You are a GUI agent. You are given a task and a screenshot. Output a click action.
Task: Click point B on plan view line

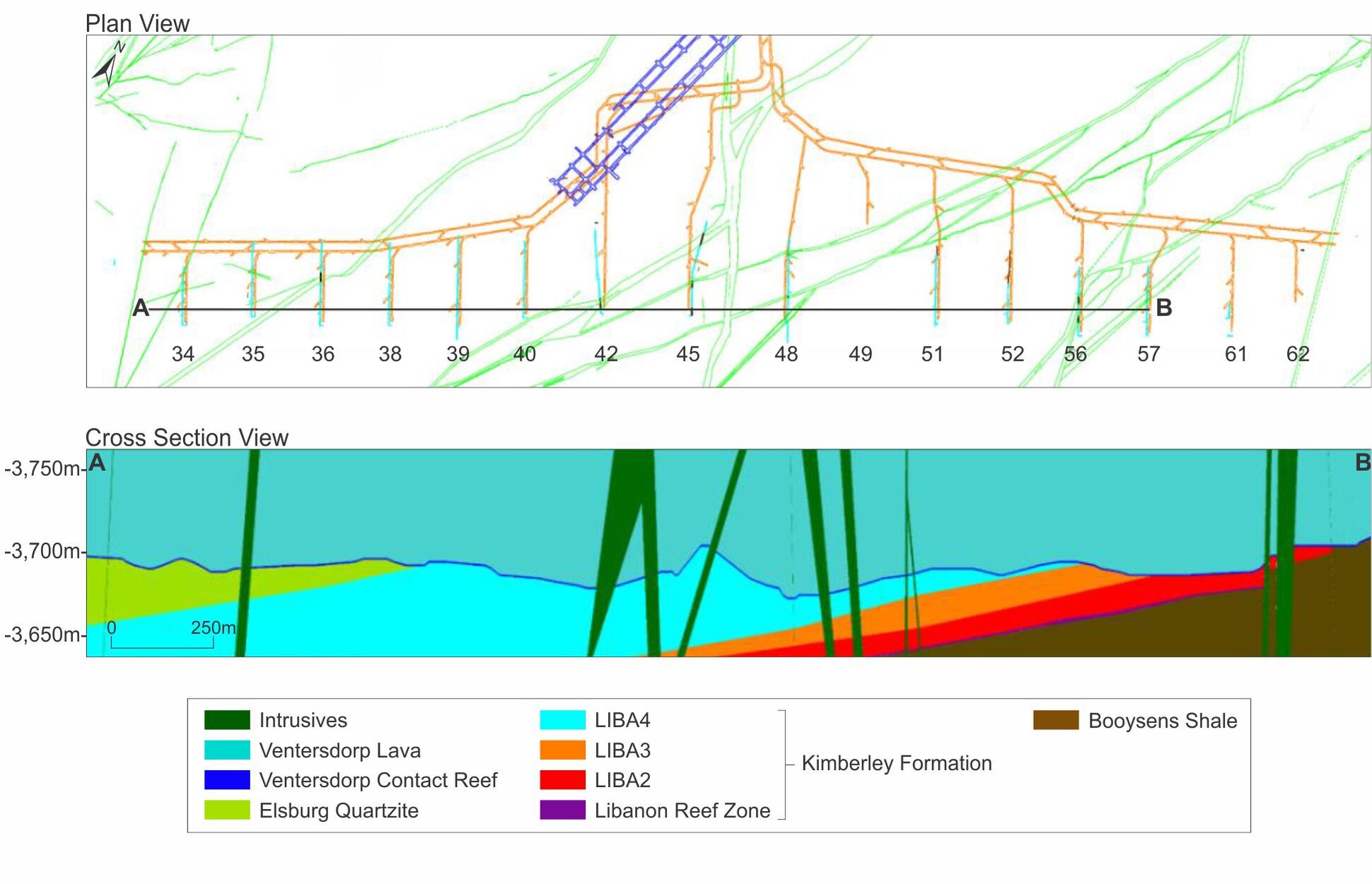click(x=1163, y=308)
